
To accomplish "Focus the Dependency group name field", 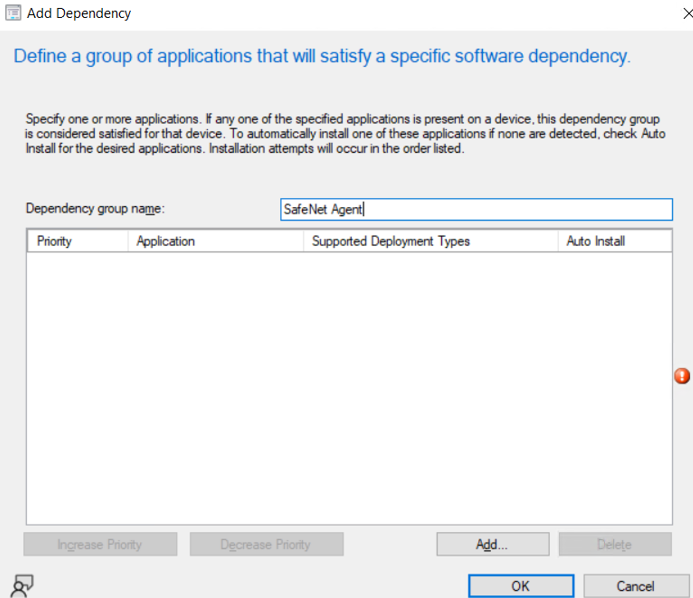I will [x=476, y=209].
